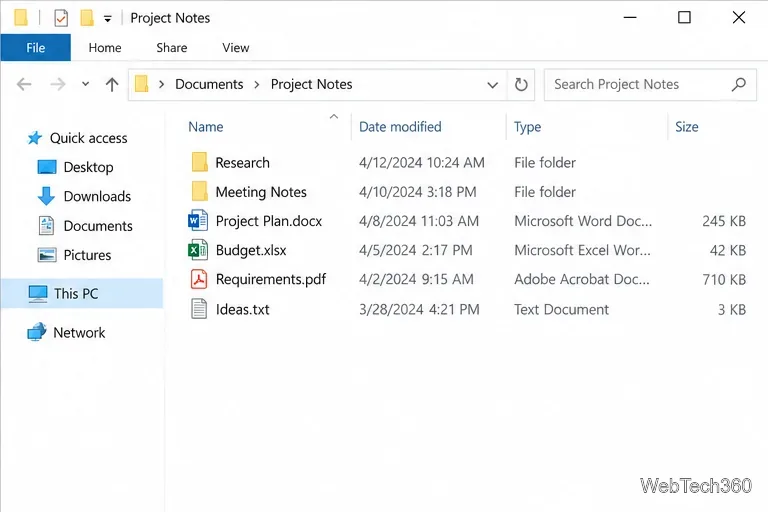Click the Adobe Acrobat Doc... type cell
The image size is (768, 512).
pos(582,279)
